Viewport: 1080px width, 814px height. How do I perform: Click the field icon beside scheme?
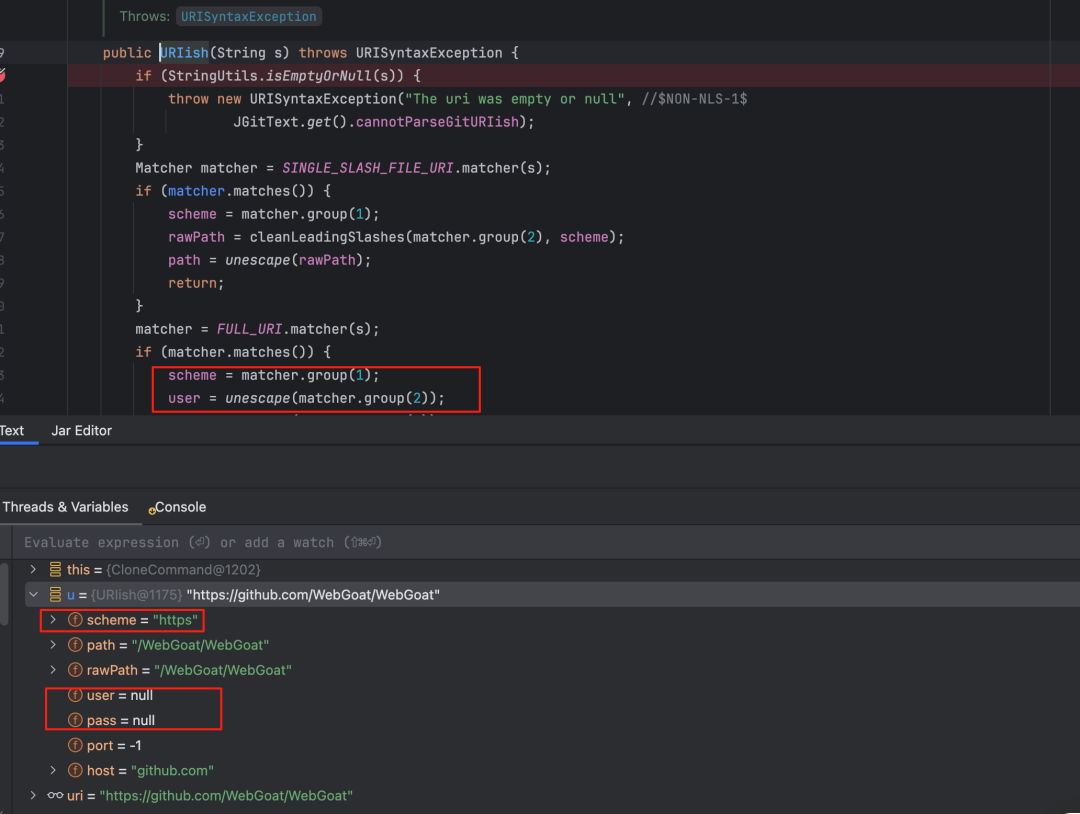pos(75,620)
